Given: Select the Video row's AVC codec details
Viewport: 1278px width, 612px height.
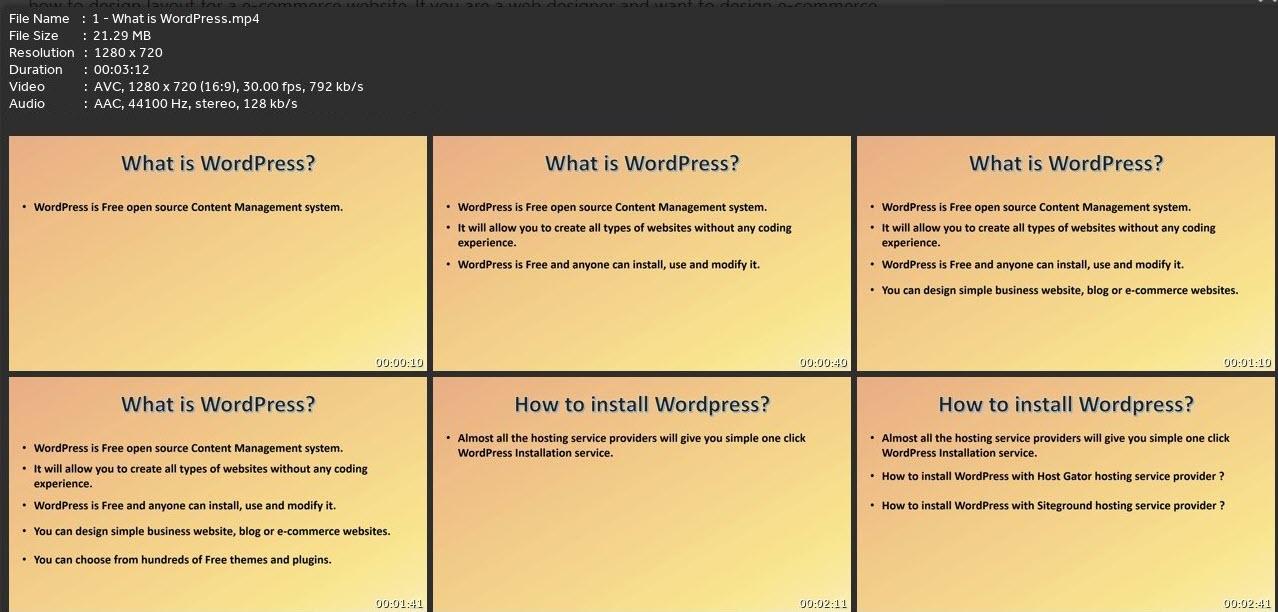Looking at the screenshot, I should 229,86.
